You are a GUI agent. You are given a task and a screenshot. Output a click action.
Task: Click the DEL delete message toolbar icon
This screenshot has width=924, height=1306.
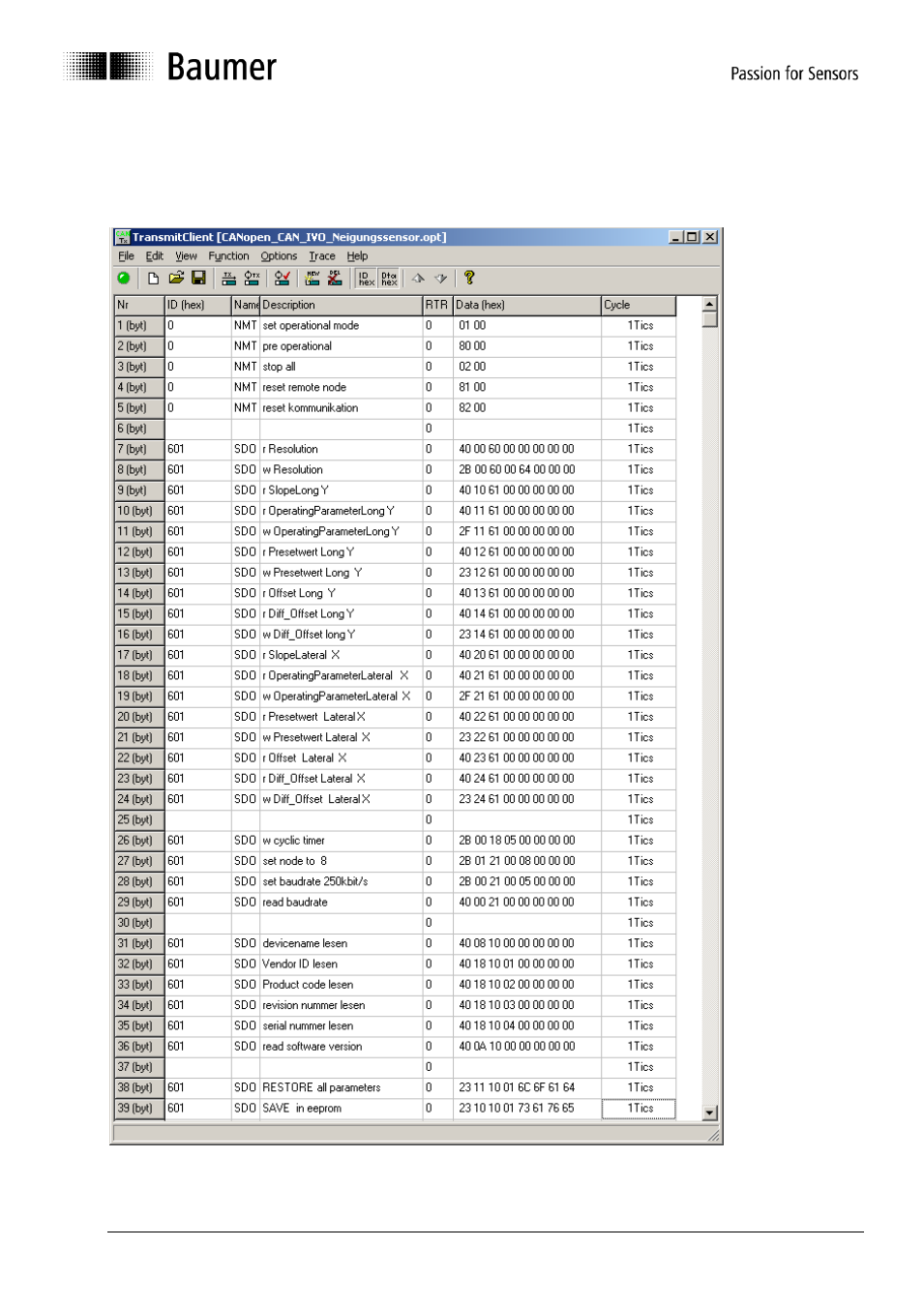335,279
